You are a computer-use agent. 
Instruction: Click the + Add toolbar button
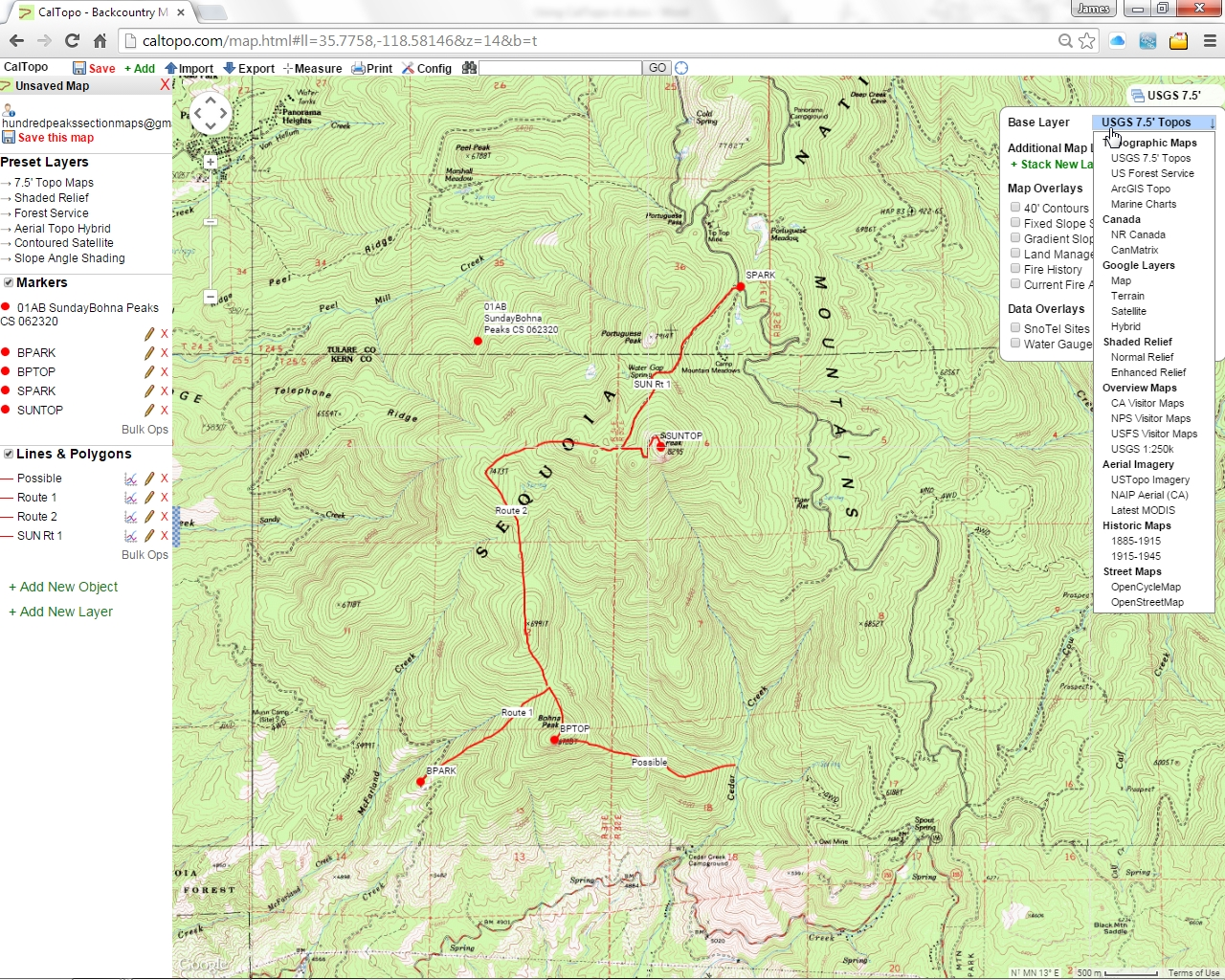pyautogui.click(x=140, y=68)
